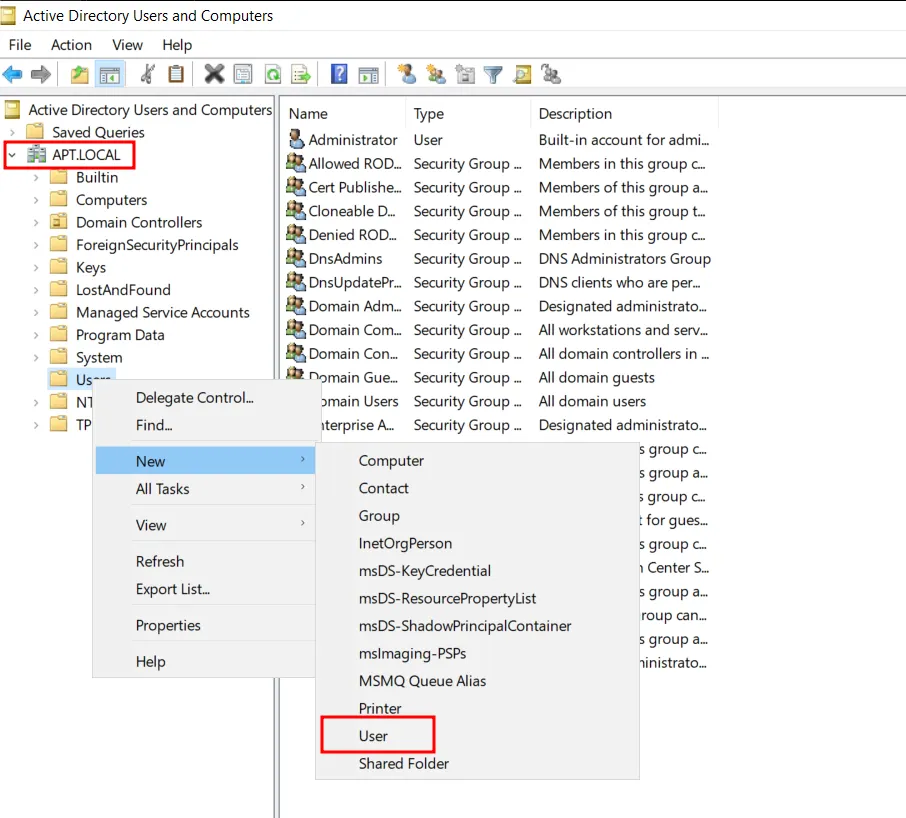Viewport: 906px width, 818px height.
Task: Click the Paste clipboard toolbar icon
Action: [176, 75]
